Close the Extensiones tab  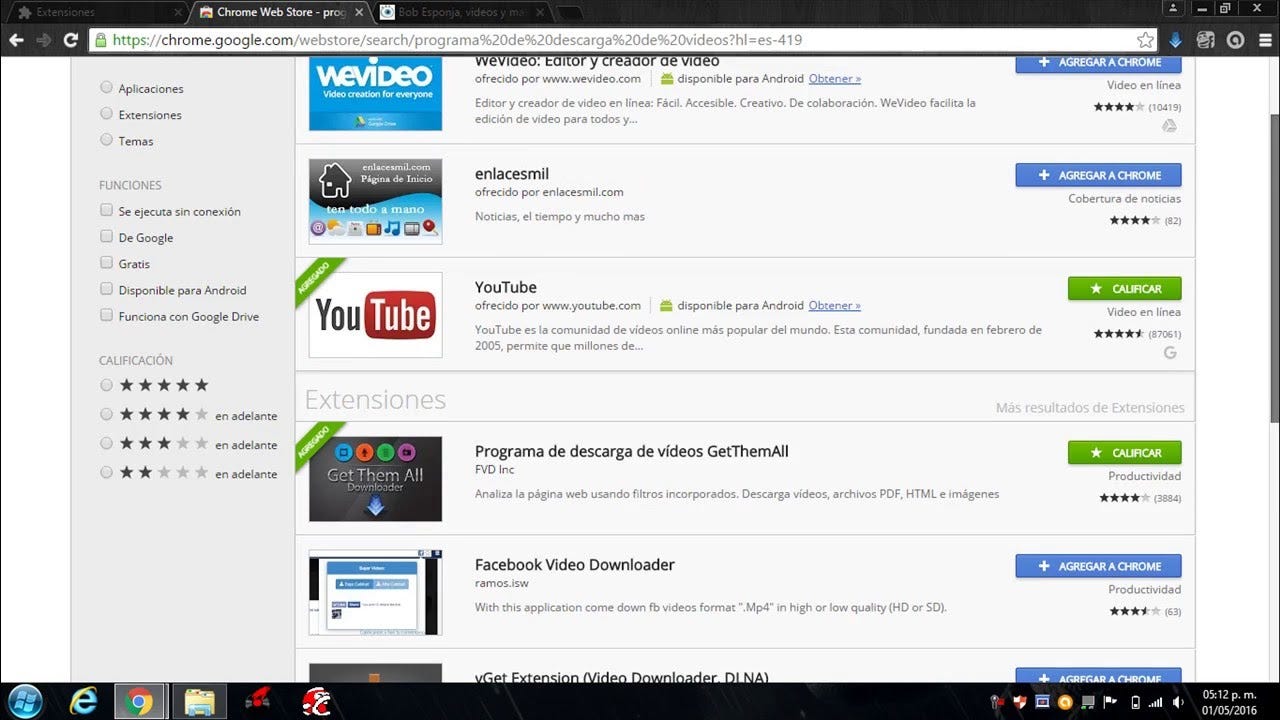click(178, 12)
